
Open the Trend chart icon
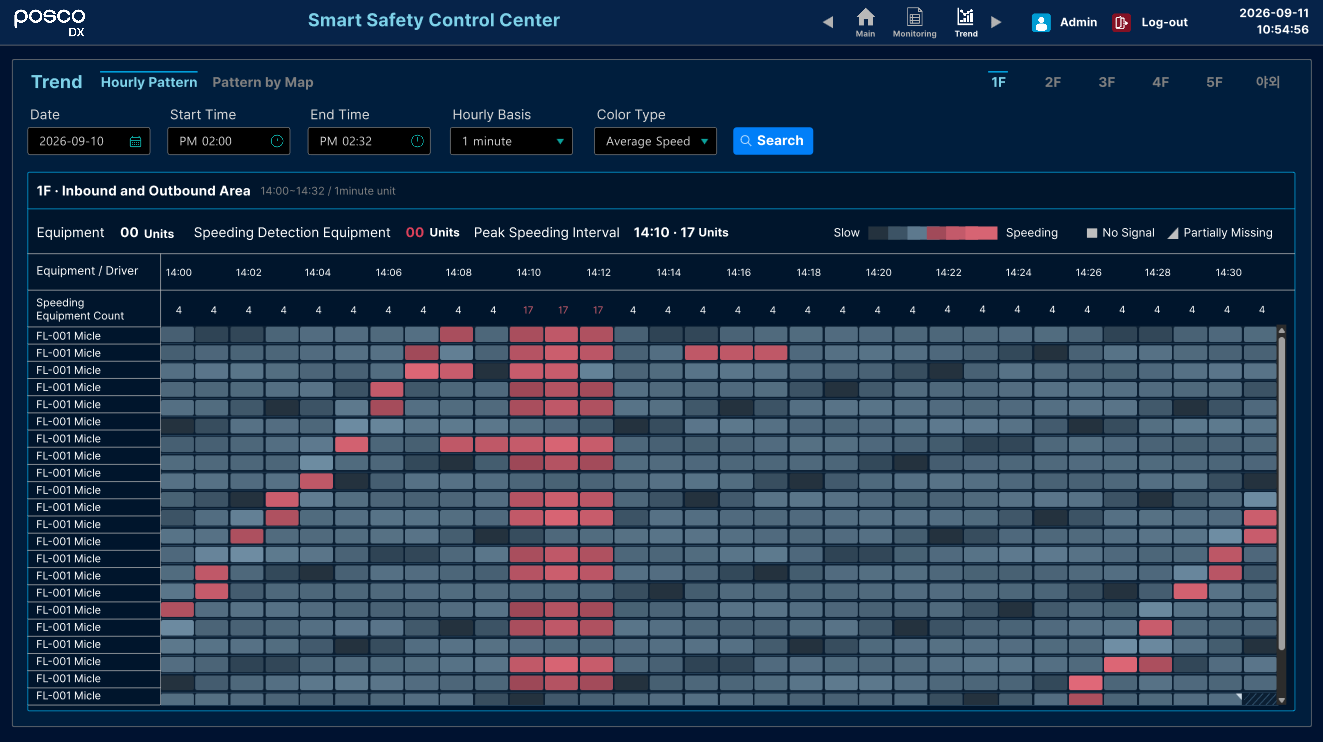point(965,17)
